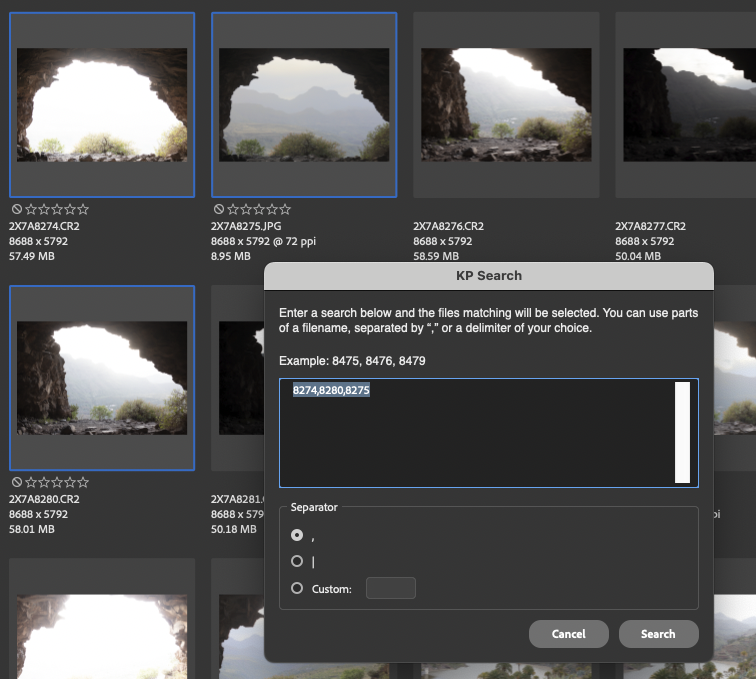Click the 'Example: 8475, 8476, 8479' text
The height and width of the screenshot is (679, 756).
pos(352,361)
